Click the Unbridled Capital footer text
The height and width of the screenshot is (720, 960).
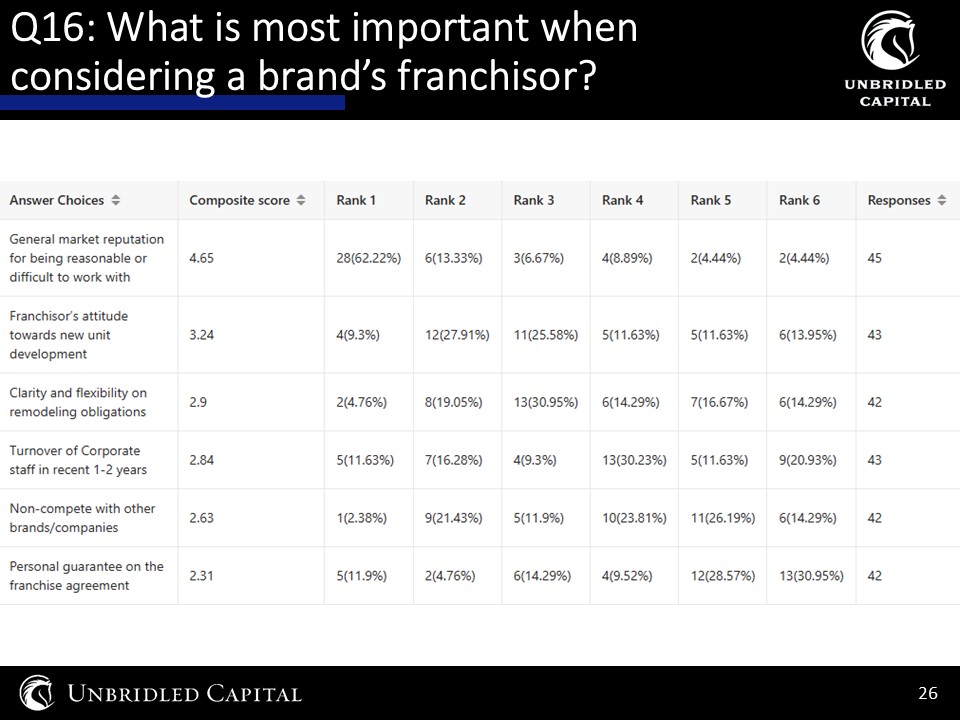pyautogui.click(x=184, y=694)
